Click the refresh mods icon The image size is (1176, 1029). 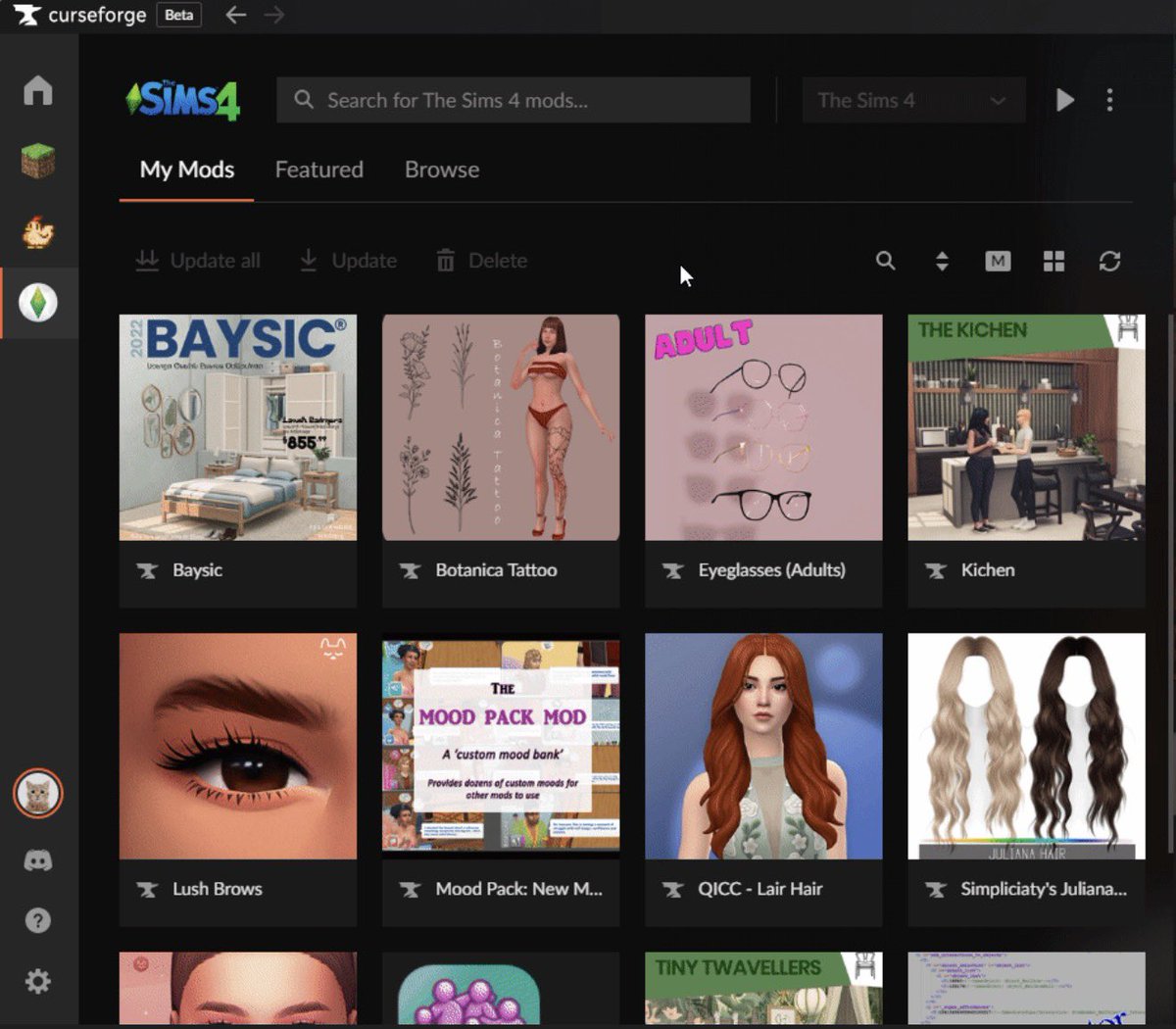click(x=1109, y=261)
